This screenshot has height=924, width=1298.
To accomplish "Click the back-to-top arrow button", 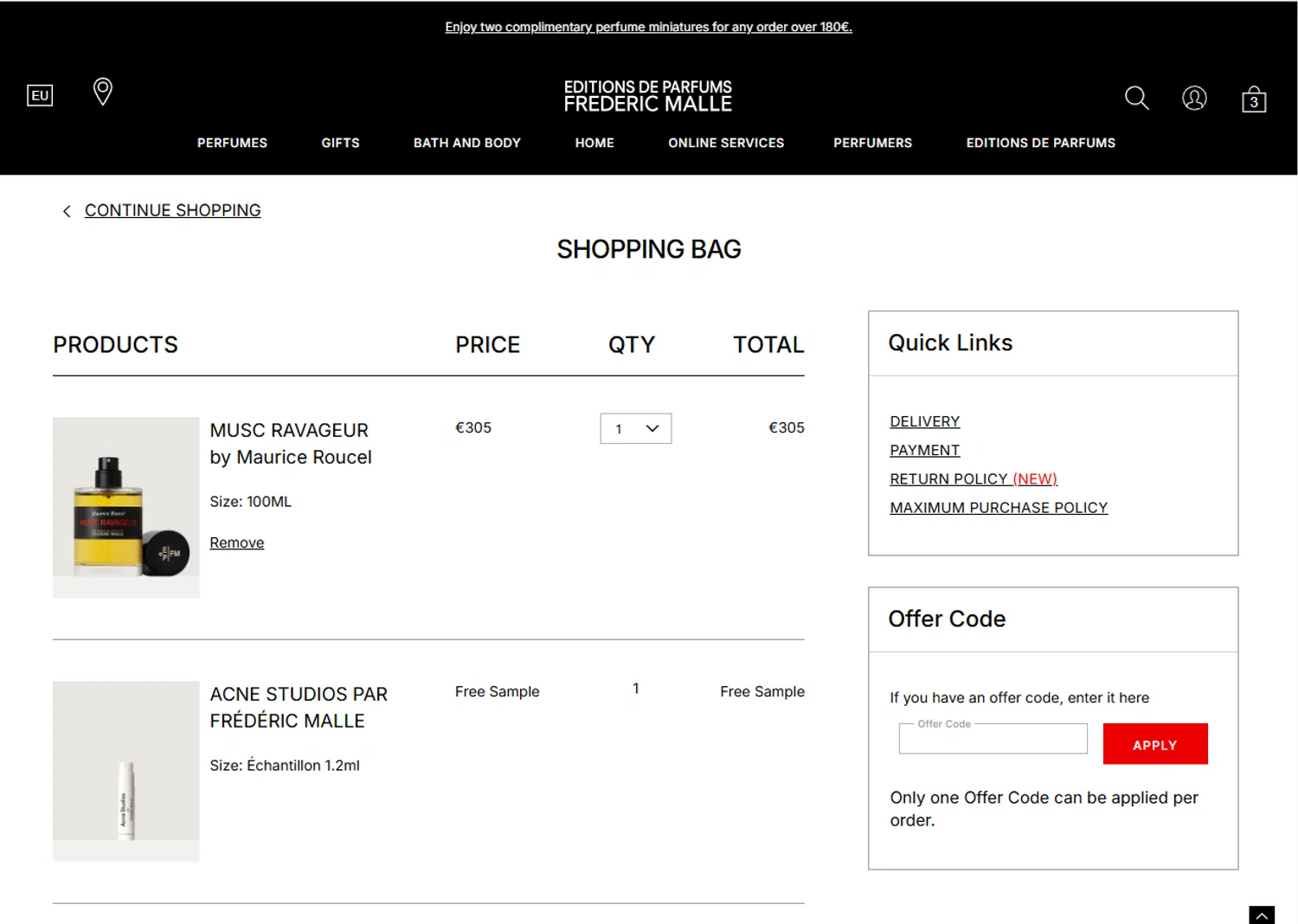I will (1262, 915).
